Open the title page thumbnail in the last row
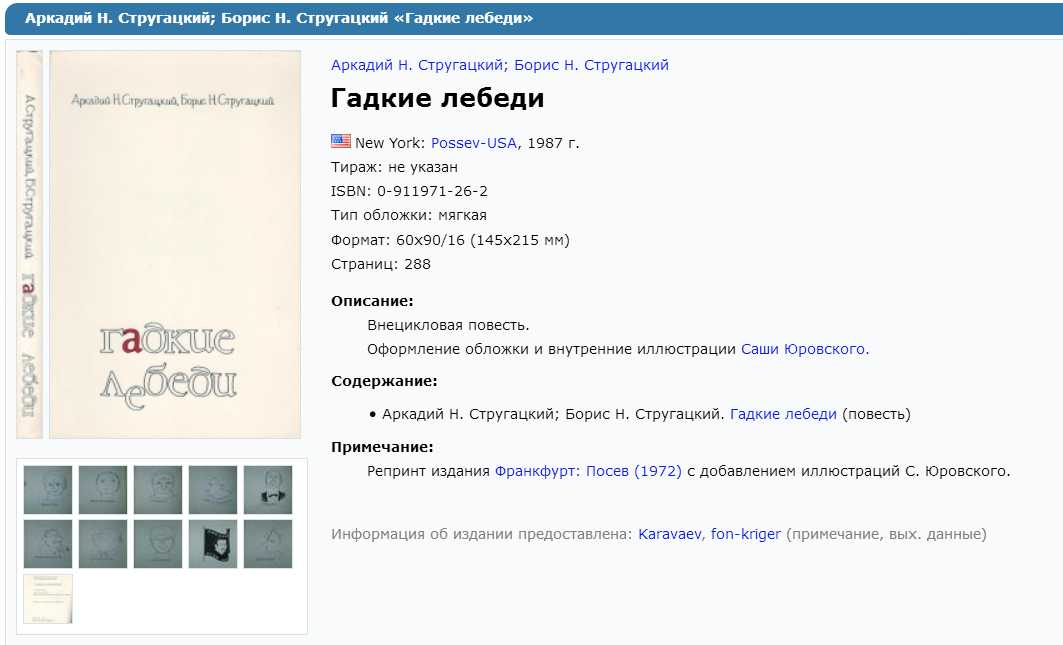The width and height of the screenshot is (1063, 645). click(48, 598)
